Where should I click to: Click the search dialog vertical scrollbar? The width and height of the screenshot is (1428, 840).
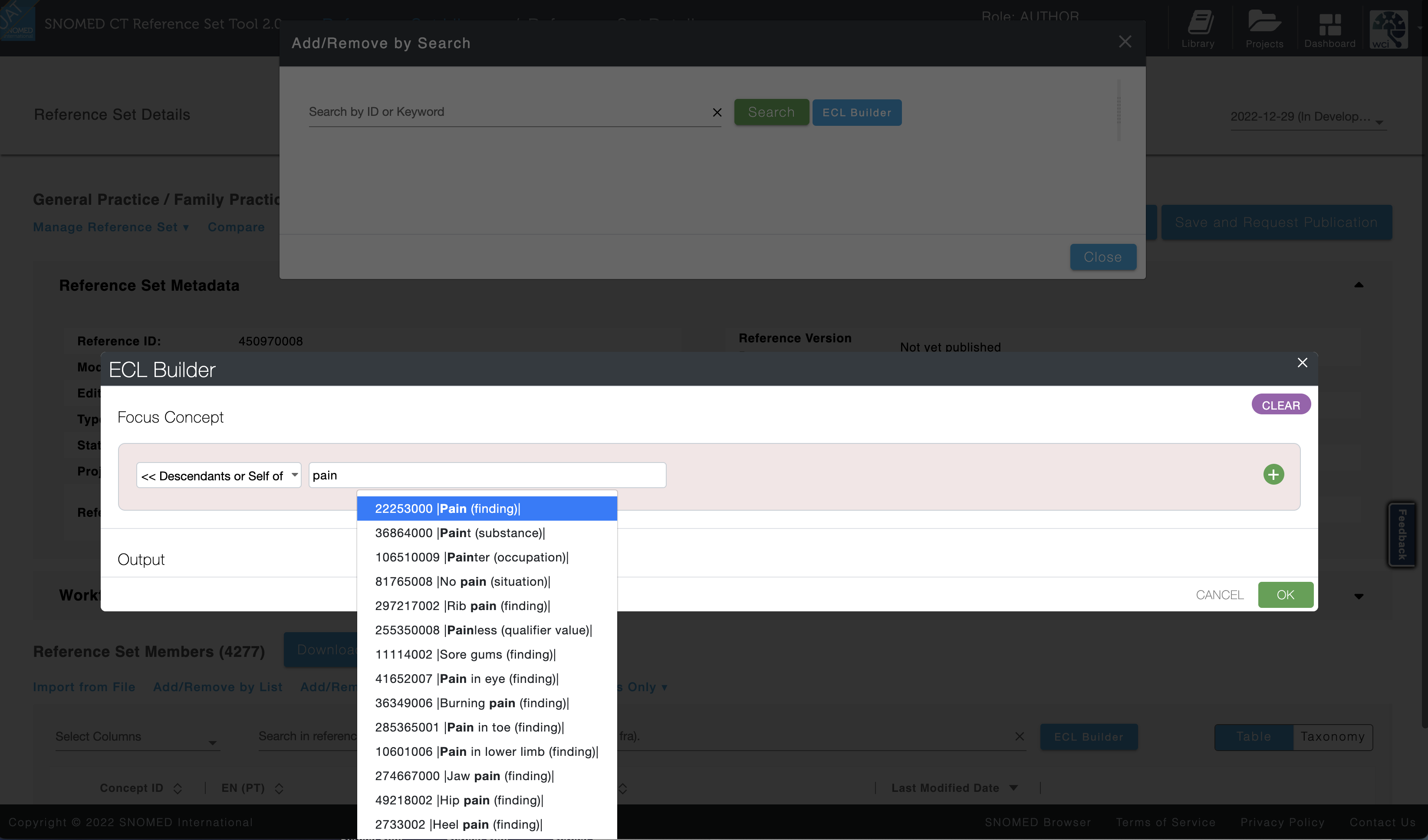point(1119,111)
